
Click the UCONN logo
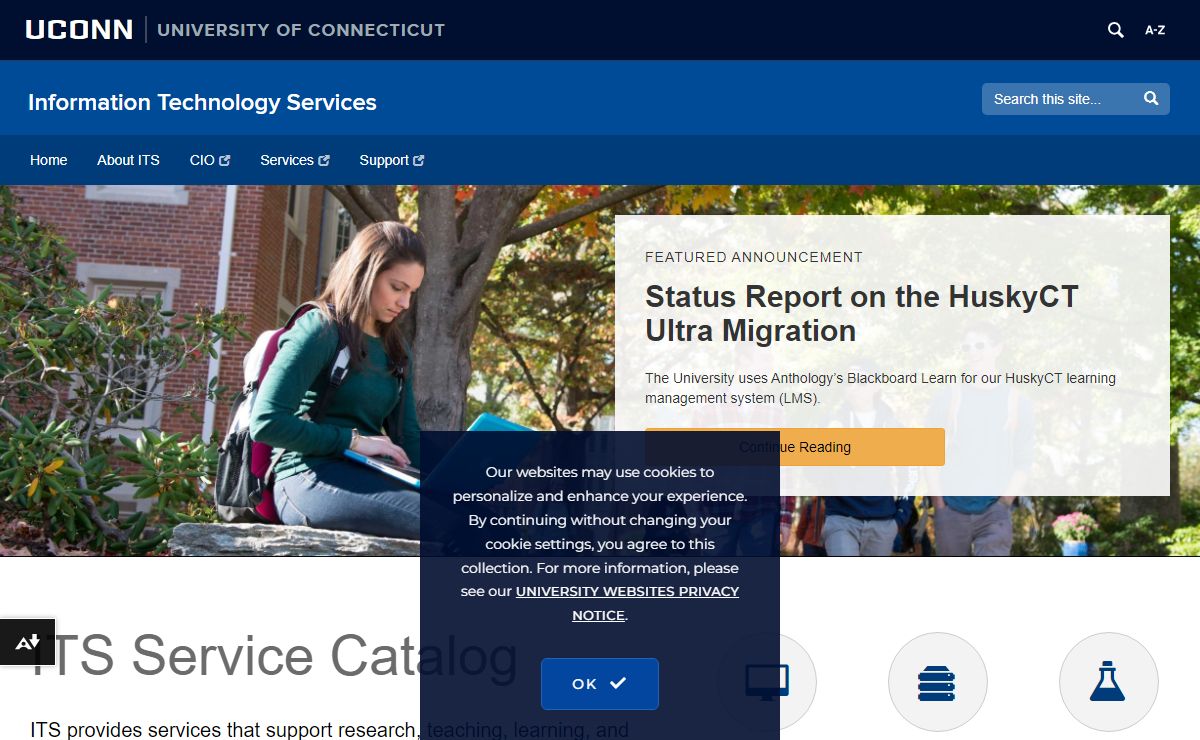79,30
